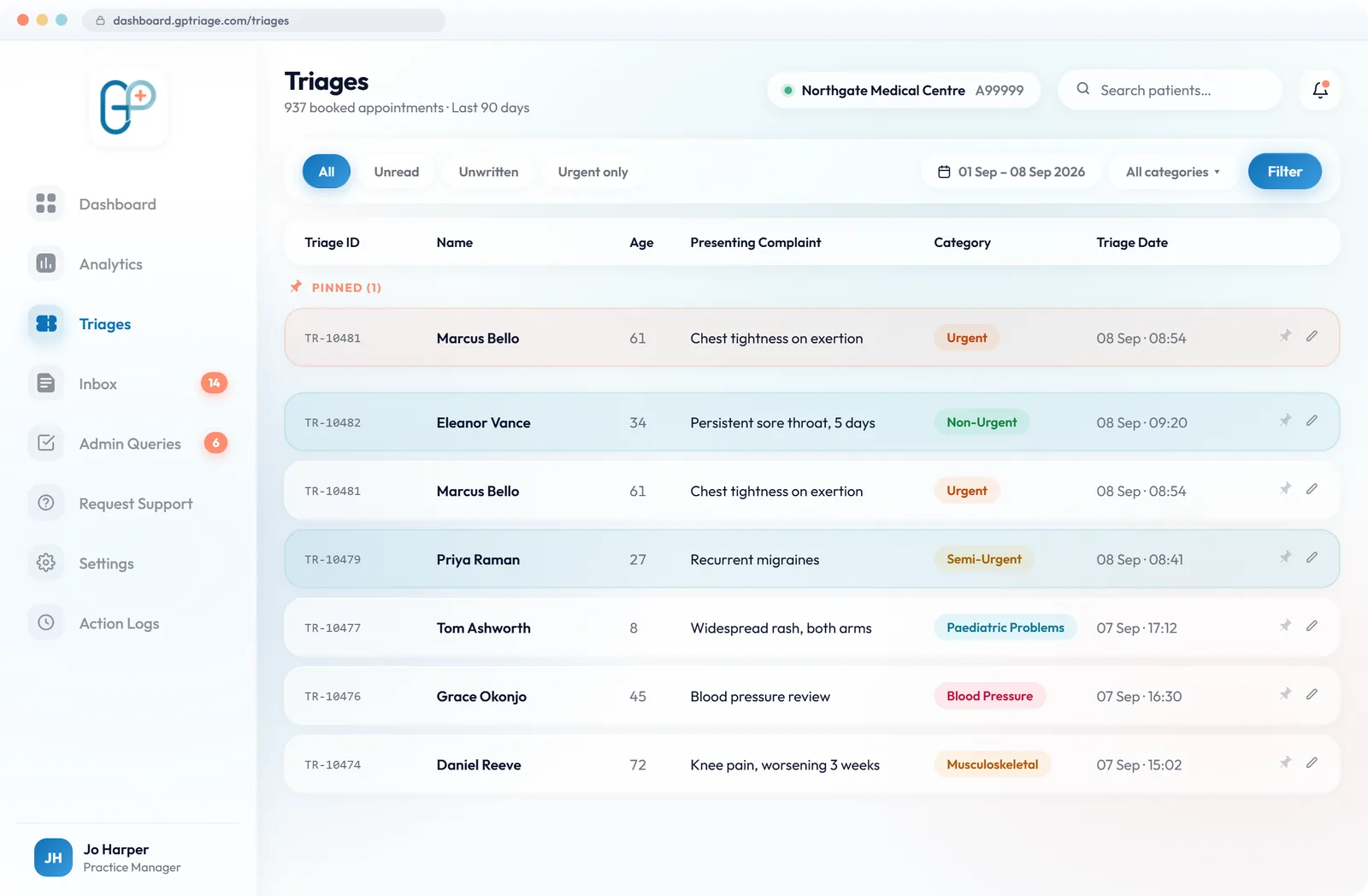The width and height of the screenshot is (1368, 896).
Task: Click the Action Logs clock icon
Action: click(46, 622)
